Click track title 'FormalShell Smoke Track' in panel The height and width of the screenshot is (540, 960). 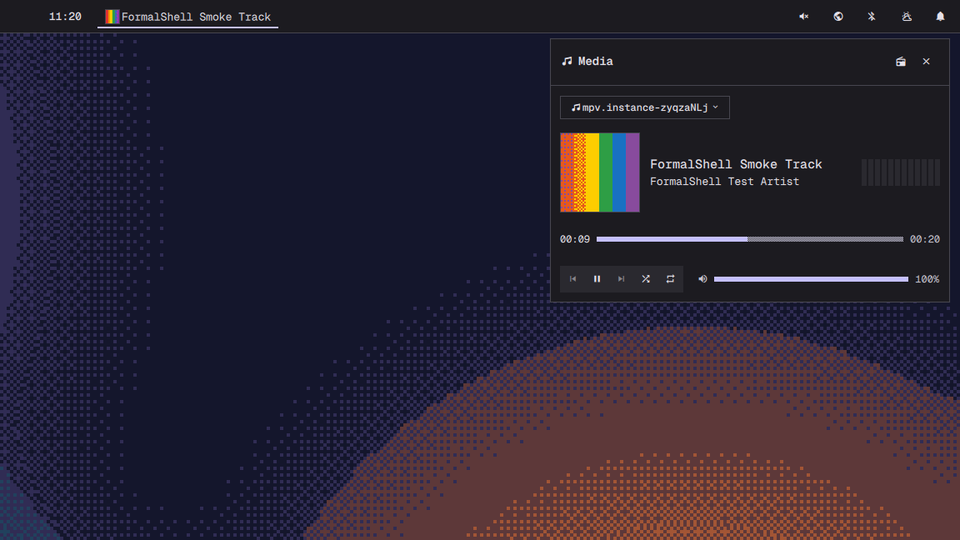pyautogui.click(x=736, y=164)
